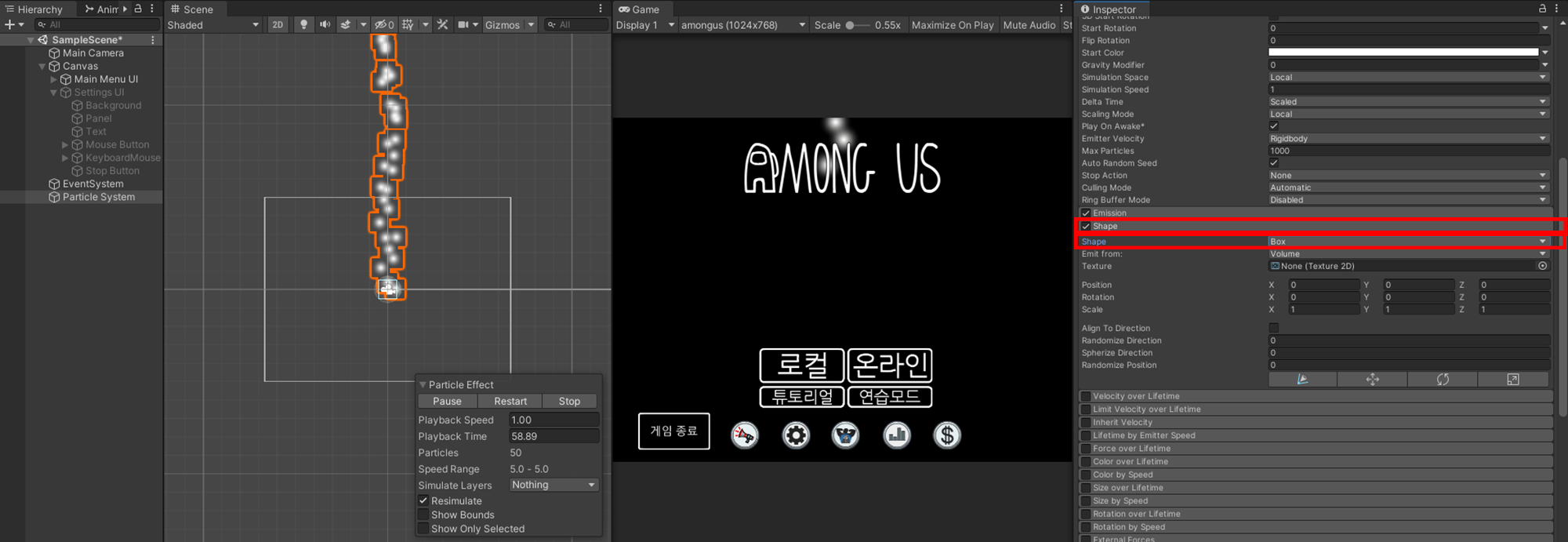
Task: Click the 게임 종료 button in Game view
Action: 674,431
